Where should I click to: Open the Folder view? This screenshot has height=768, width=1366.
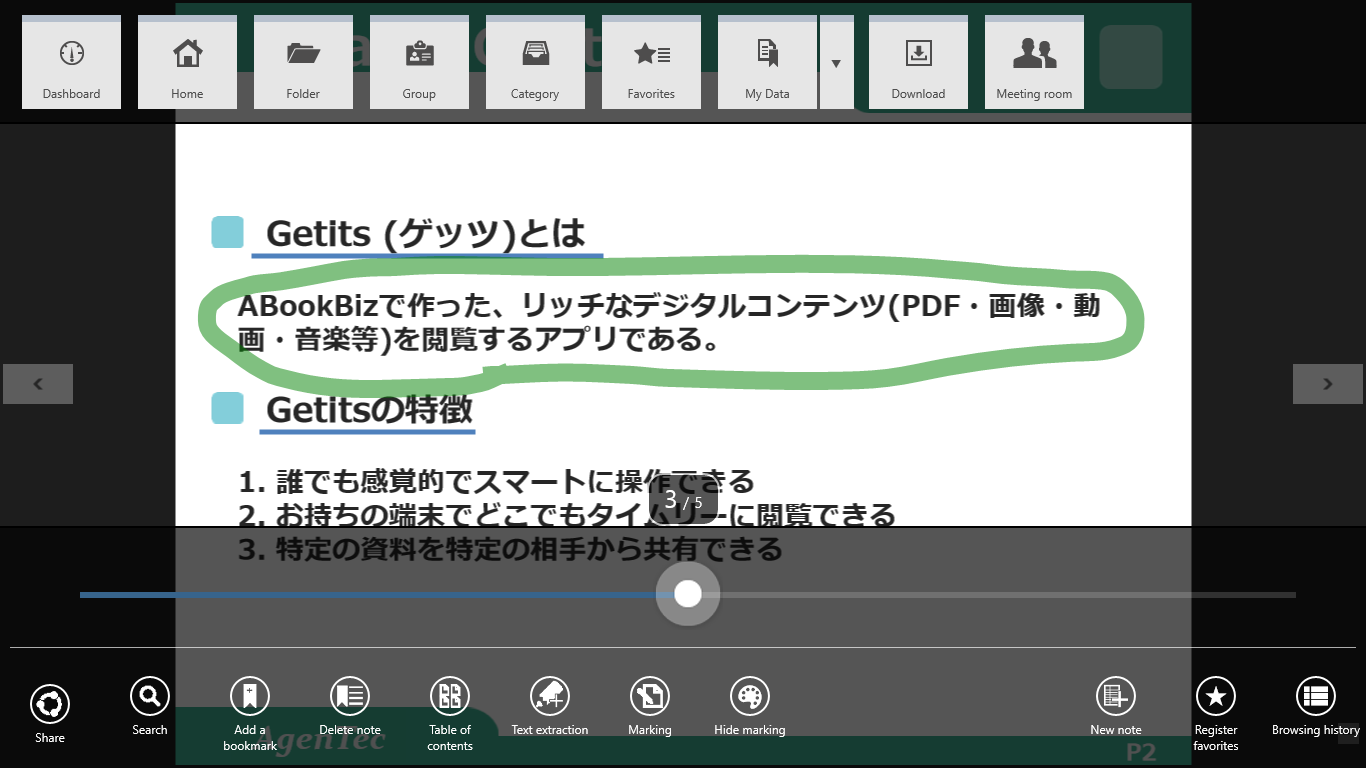[x=303, y=64]
